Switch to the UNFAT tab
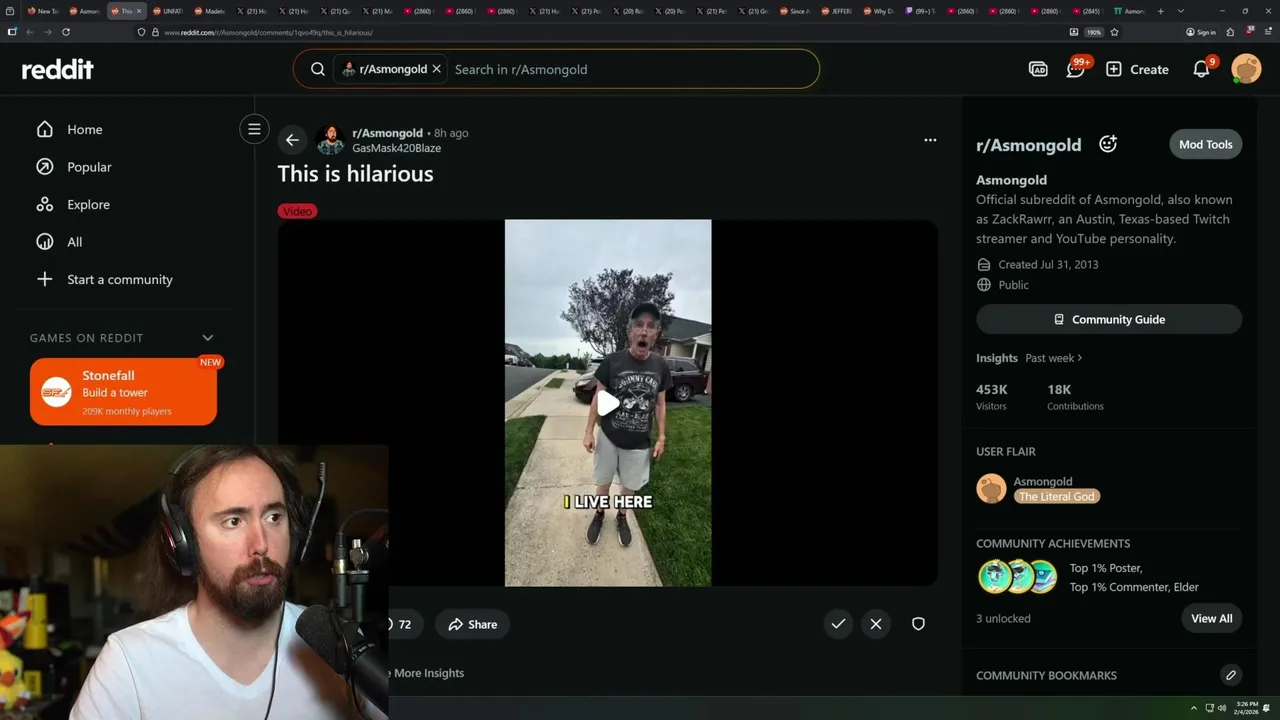 (x=168, y=11)
